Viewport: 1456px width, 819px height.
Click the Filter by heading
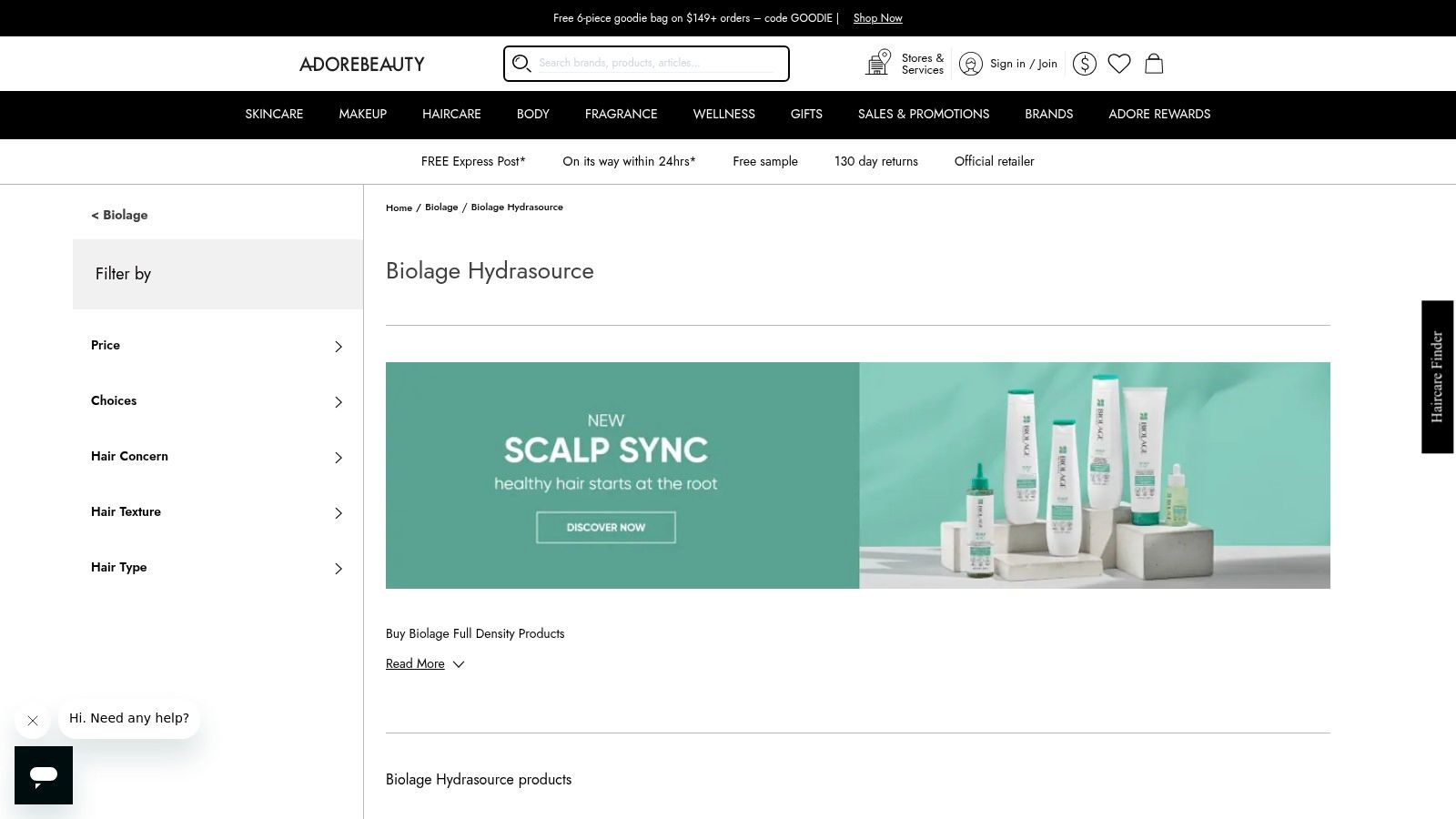[123, 274]
